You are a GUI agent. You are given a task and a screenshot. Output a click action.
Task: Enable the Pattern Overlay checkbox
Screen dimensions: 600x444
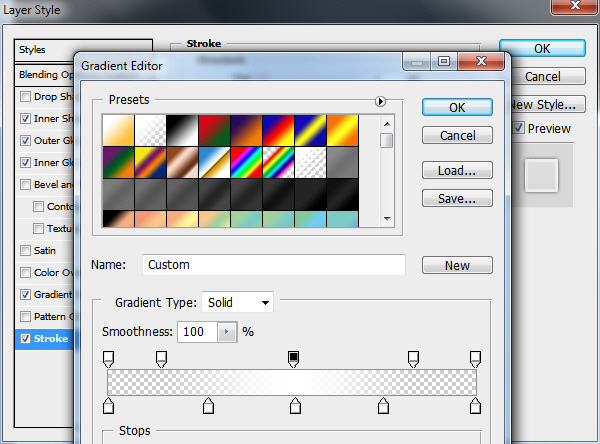point(25,317)
